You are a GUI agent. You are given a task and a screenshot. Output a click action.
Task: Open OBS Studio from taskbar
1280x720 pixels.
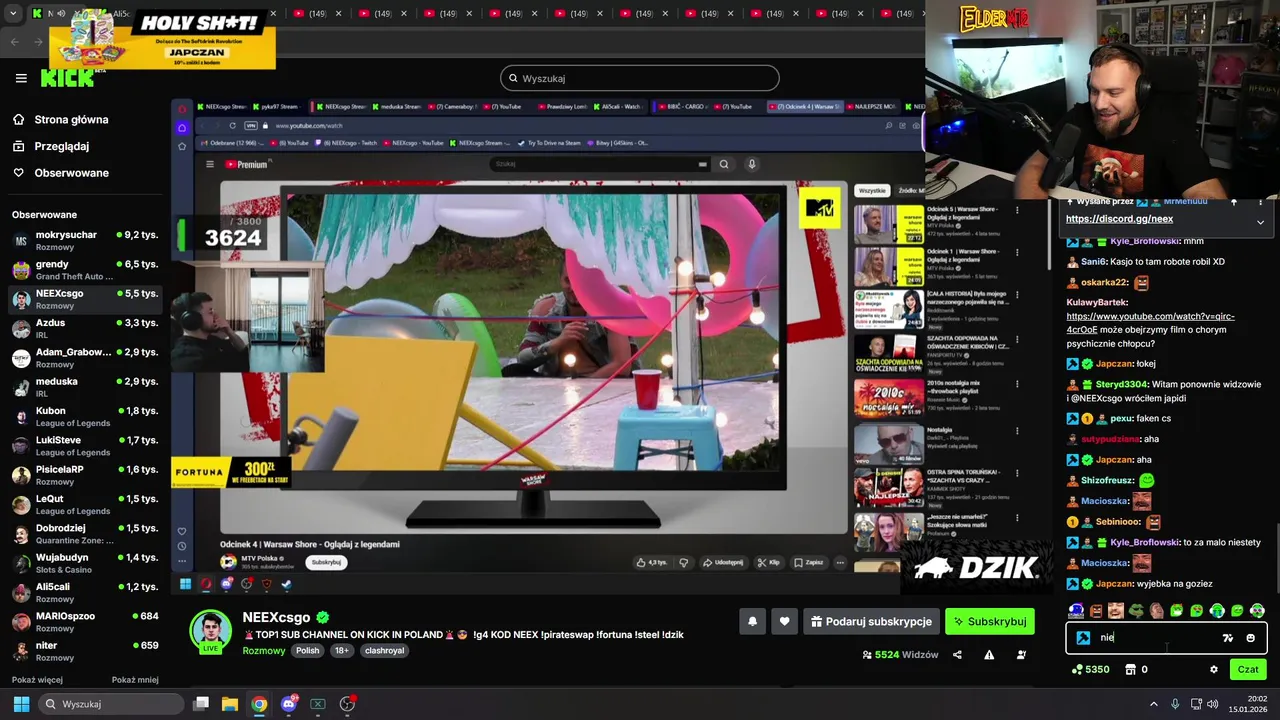tap(347, 704)
